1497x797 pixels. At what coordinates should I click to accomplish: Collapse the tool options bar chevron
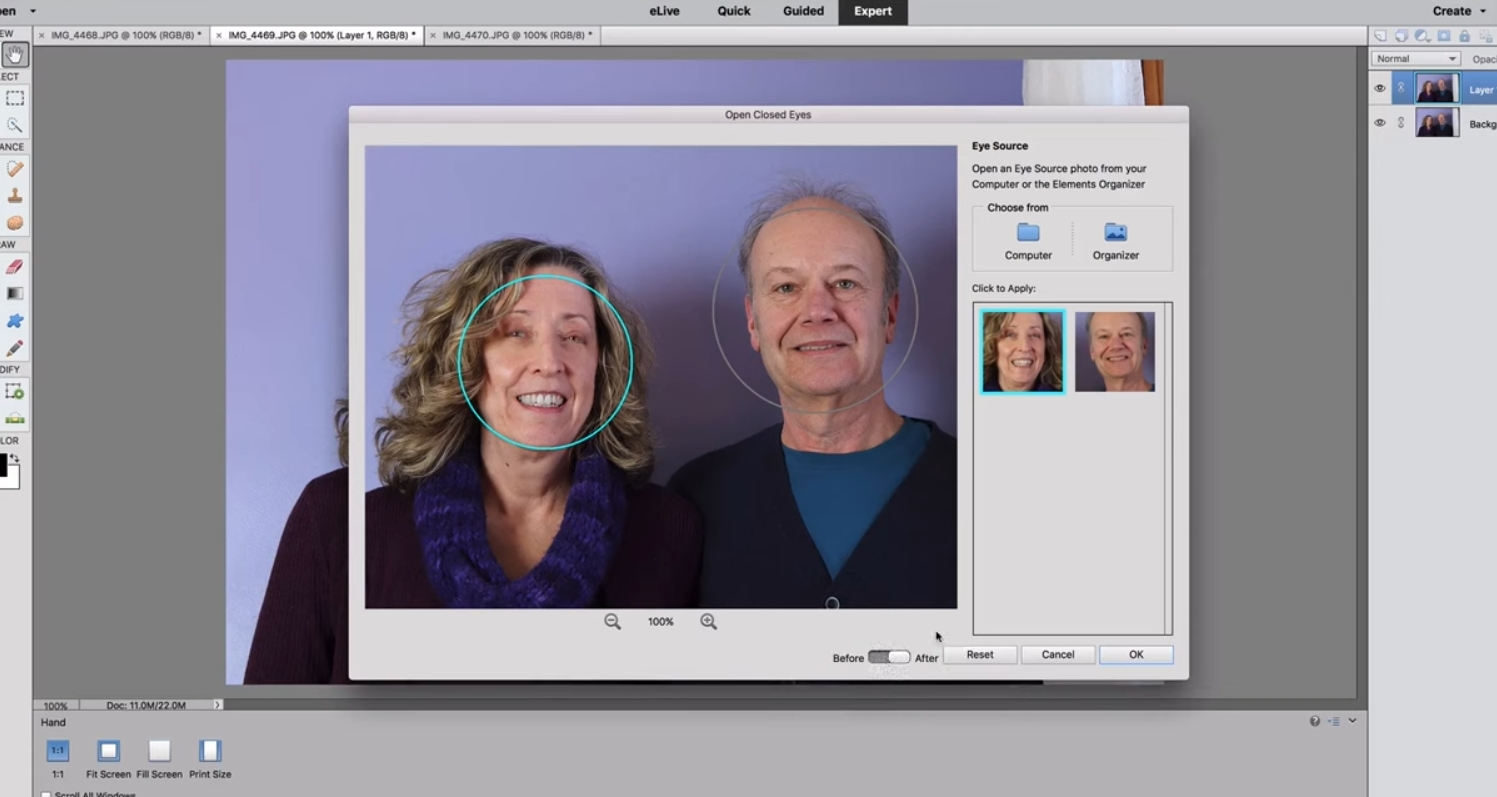click(1353, 721)
